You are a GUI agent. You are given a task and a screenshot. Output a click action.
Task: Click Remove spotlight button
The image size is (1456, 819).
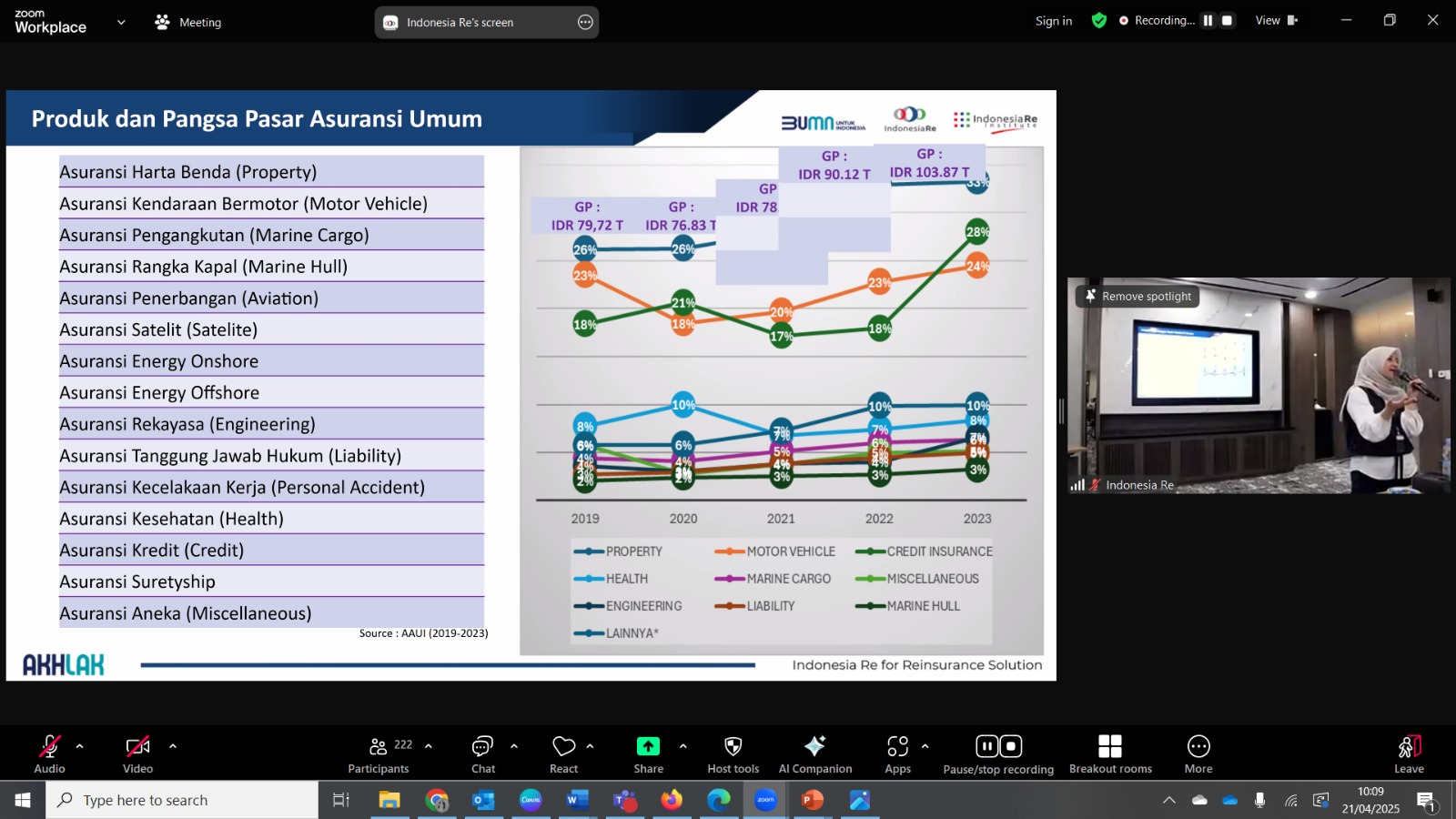coord(1138,297)
